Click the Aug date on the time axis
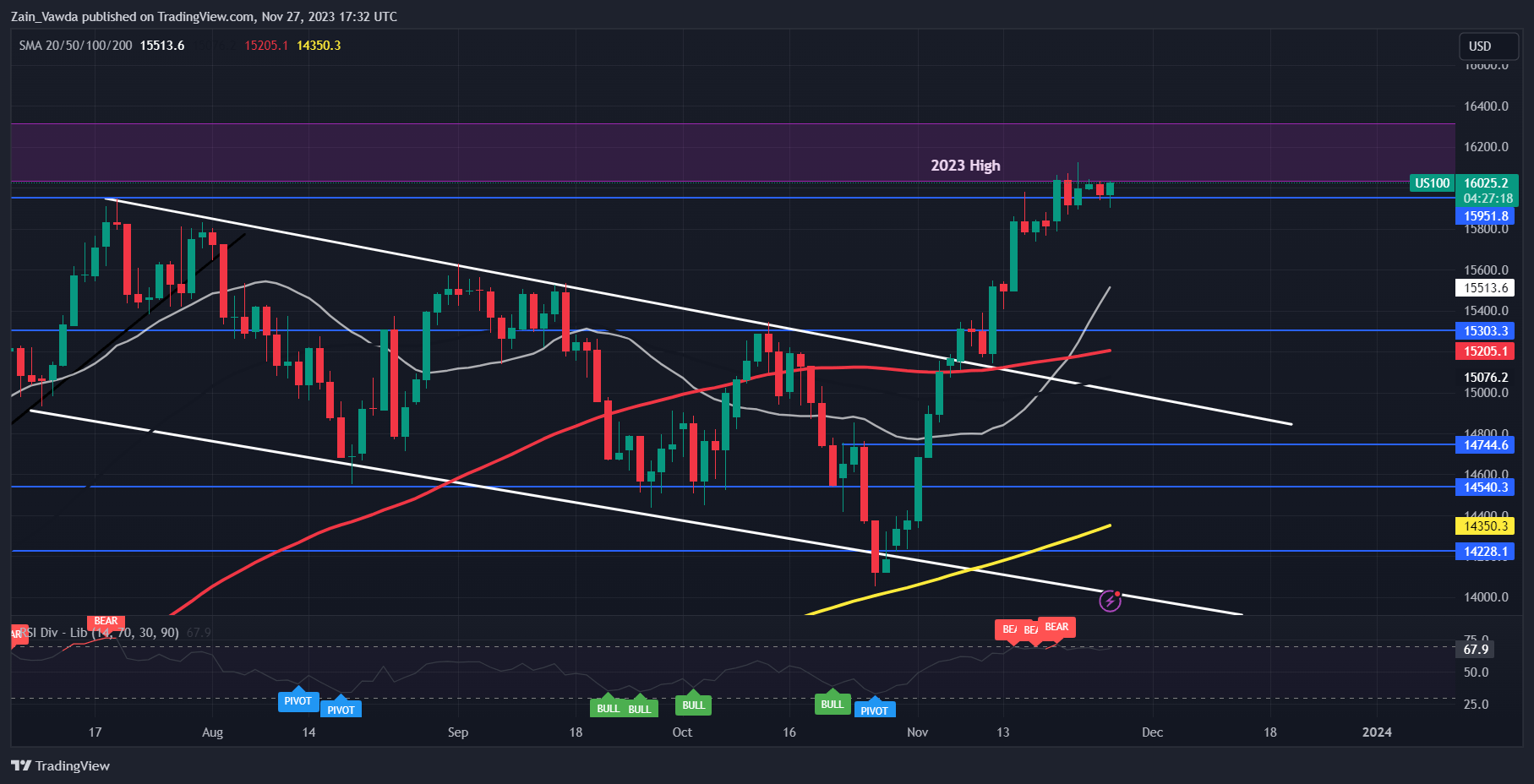 click(212, 732)
